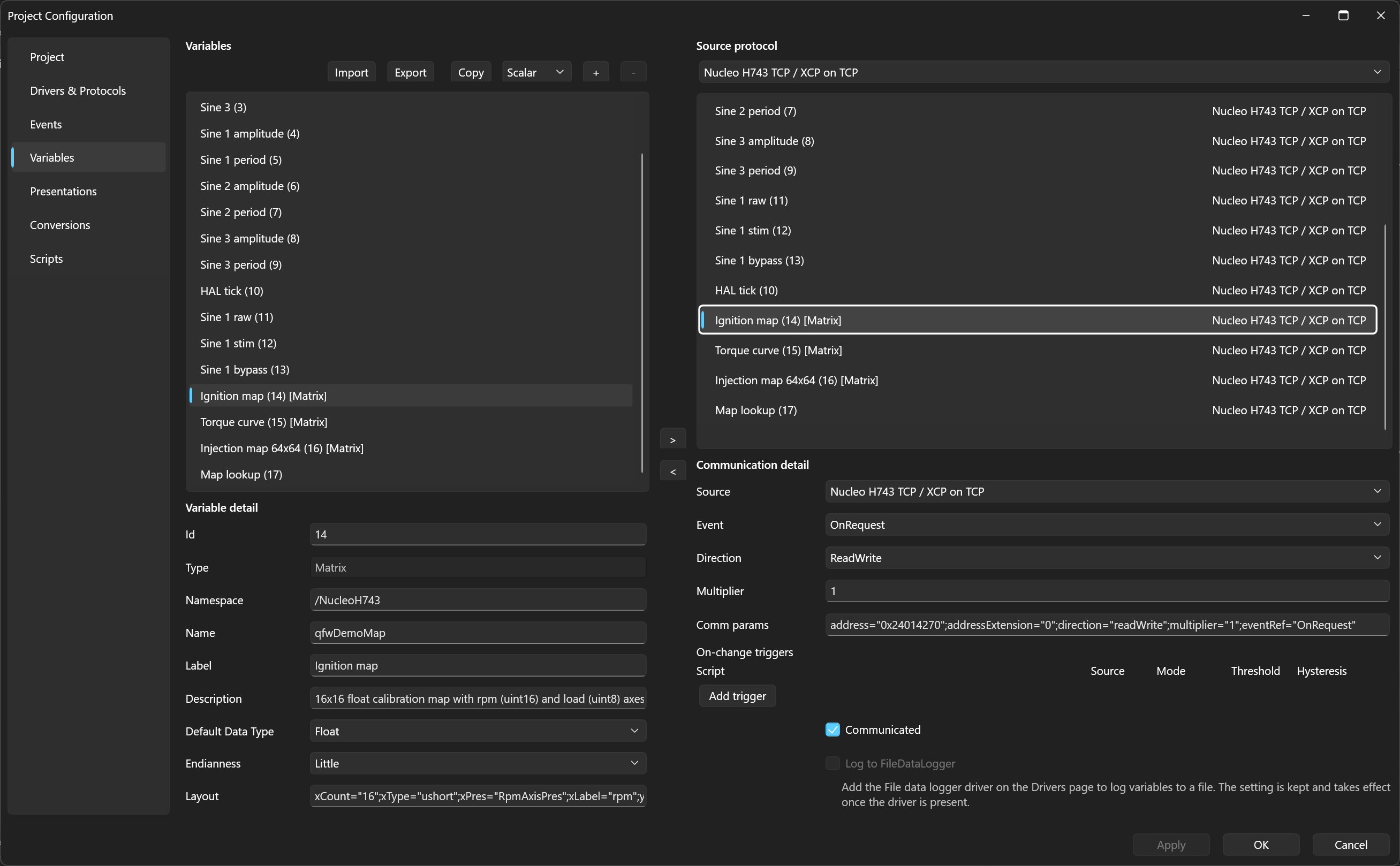The image size is (1400, 866).
Task: Click the right-arrow assign to protocol button
Action: click(x=672, y=440)
